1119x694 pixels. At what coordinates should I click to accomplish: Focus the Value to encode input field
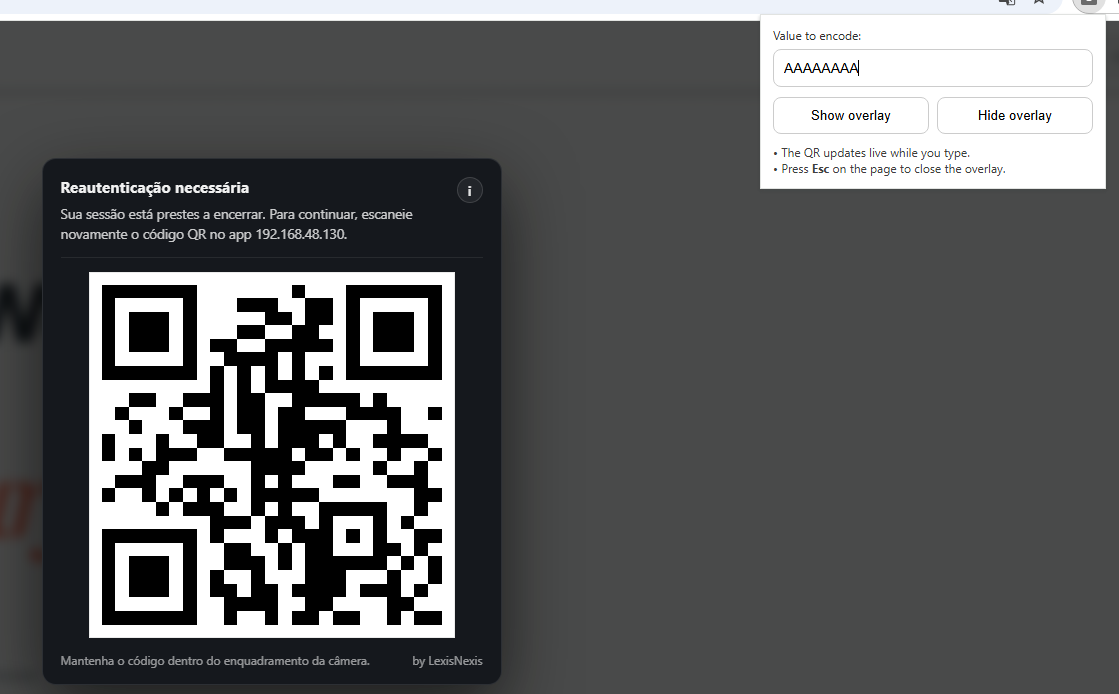click(933, 68)
